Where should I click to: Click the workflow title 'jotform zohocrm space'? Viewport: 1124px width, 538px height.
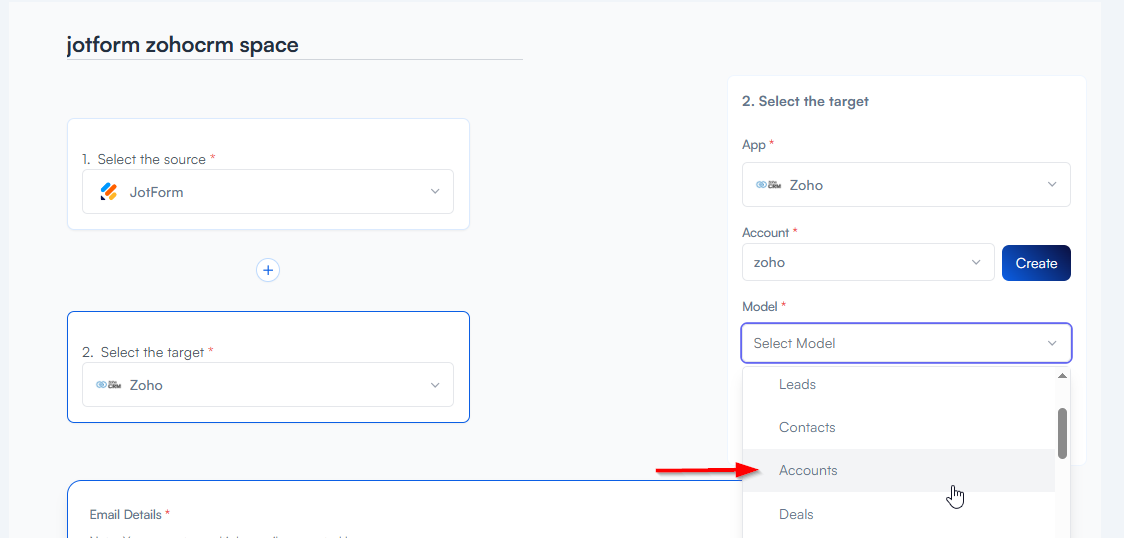[x=182, y=45]
